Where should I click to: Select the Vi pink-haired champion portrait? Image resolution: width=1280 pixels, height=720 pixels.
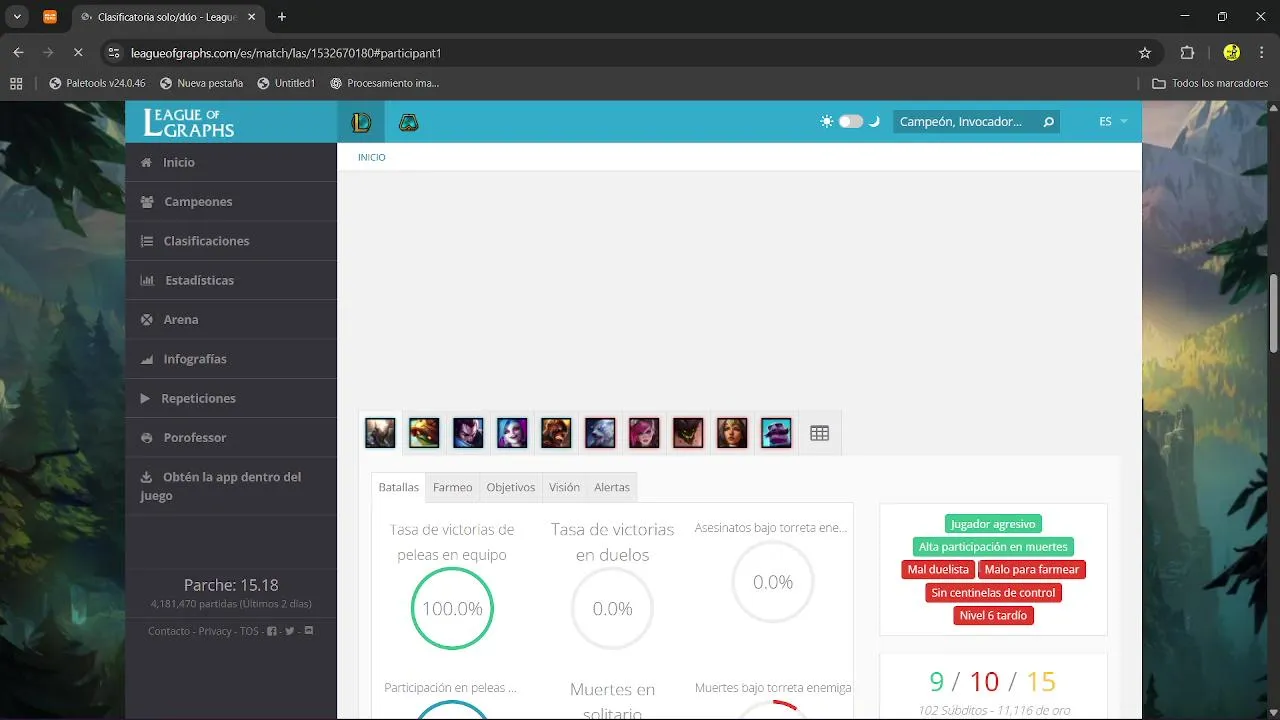click(644, 433)
